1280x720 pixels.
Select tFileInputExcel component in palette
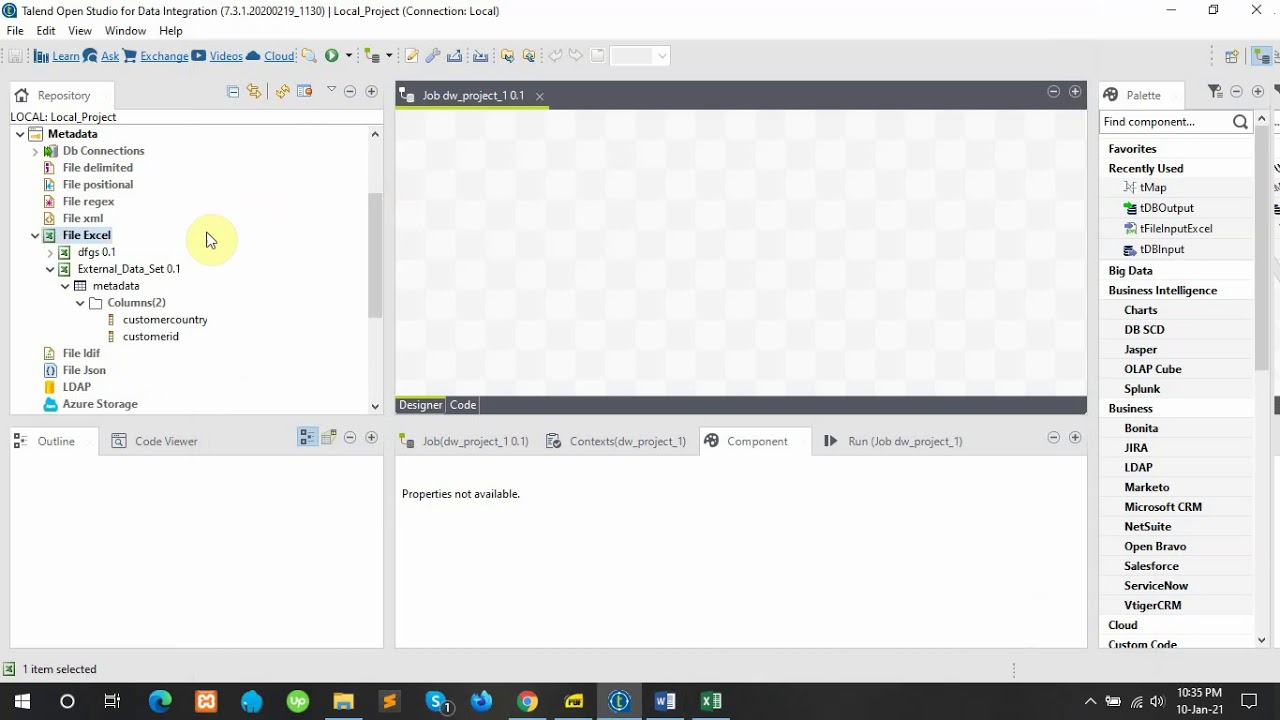pyautogui.click(x=1176, y=229)
